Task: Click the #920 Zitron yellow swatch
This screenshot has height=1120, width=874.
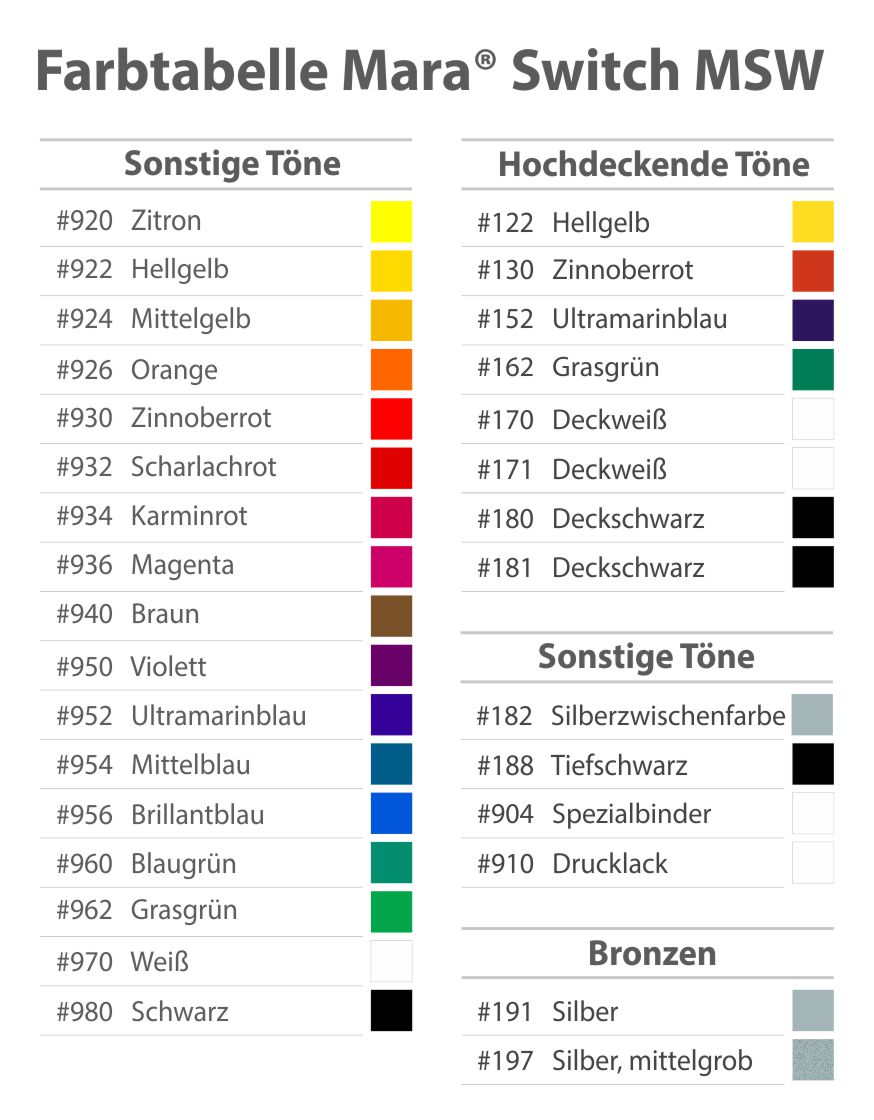Action: (391, 221)
